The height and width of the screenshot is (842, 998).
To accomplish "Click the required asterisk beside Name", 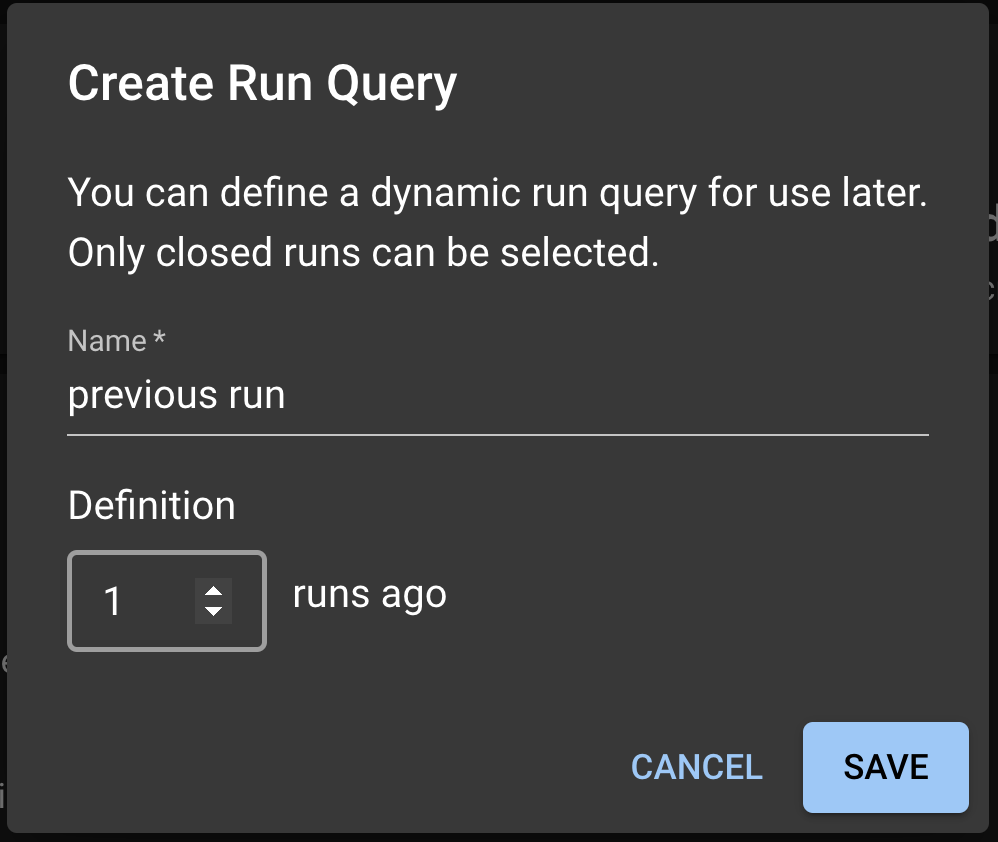I will coord(159,340).
